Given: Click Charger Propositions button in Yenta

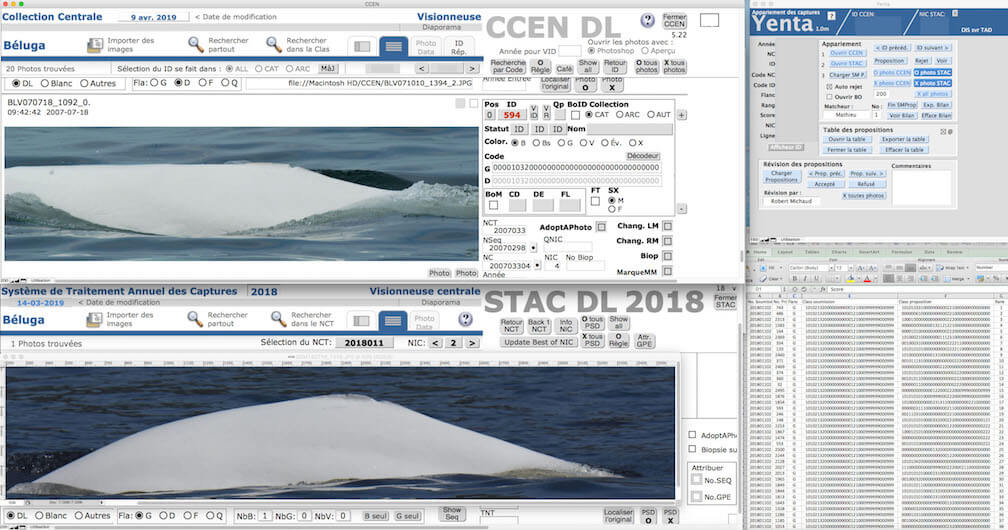Looking at the screenshot, I should (782, 176).
